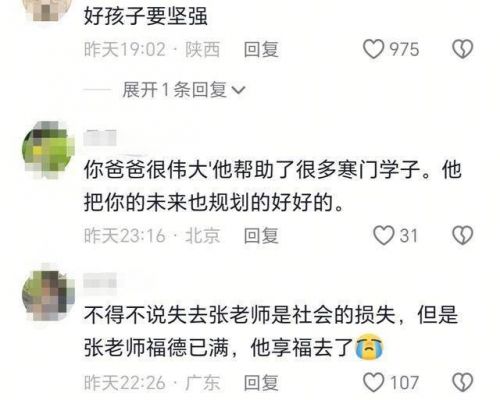Click the chevron next to 展开1条回复
The image size is (500, 400).
(x=239, y=90)
